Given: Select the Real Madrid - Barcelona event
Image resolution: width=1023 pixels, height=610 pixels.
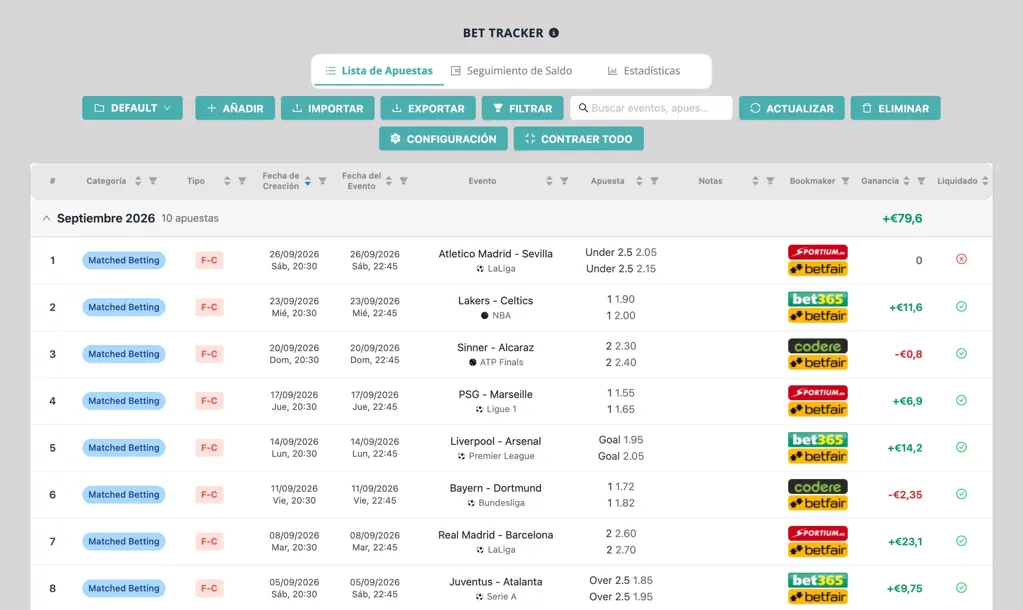Looking at the screenshot, I should (x=495, y=535).
